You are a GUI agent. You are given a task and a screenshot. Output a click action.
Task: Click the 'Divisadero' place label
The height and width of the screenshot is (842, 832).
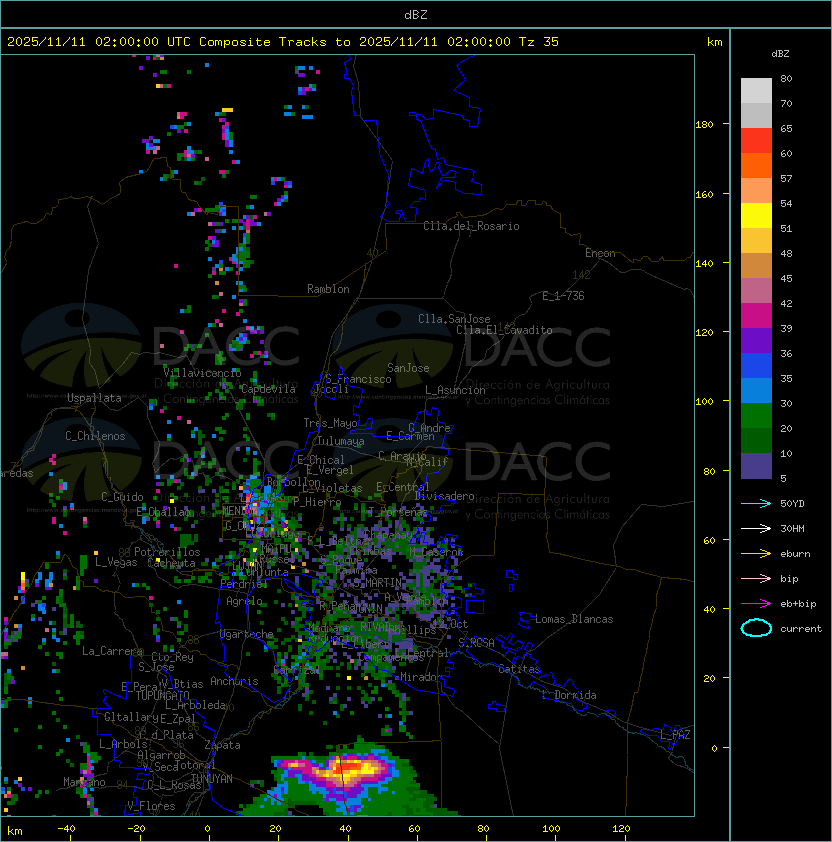pos(445,496)
